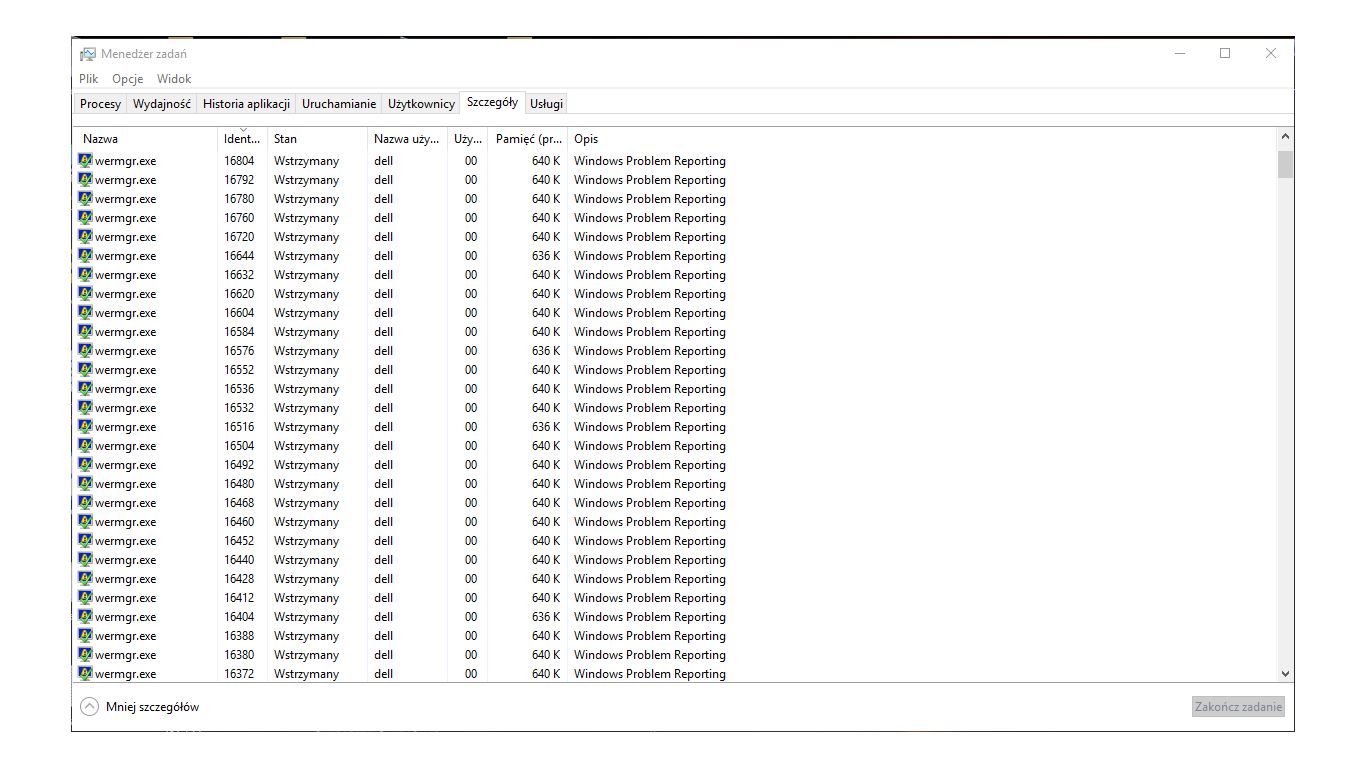This screenshot has height=768, width=1366.
Task: Click the Task Manager title bar icon
Action: 88,54
